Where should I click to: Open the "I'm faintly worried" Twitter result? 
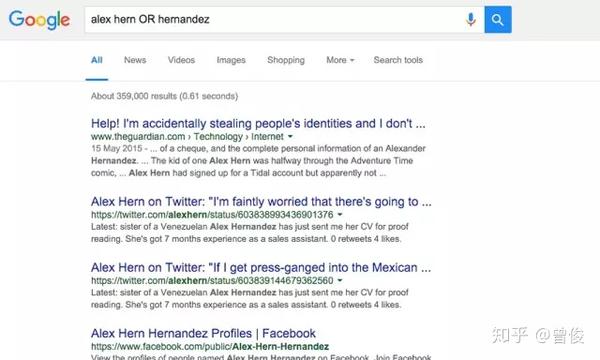point(261,202)
